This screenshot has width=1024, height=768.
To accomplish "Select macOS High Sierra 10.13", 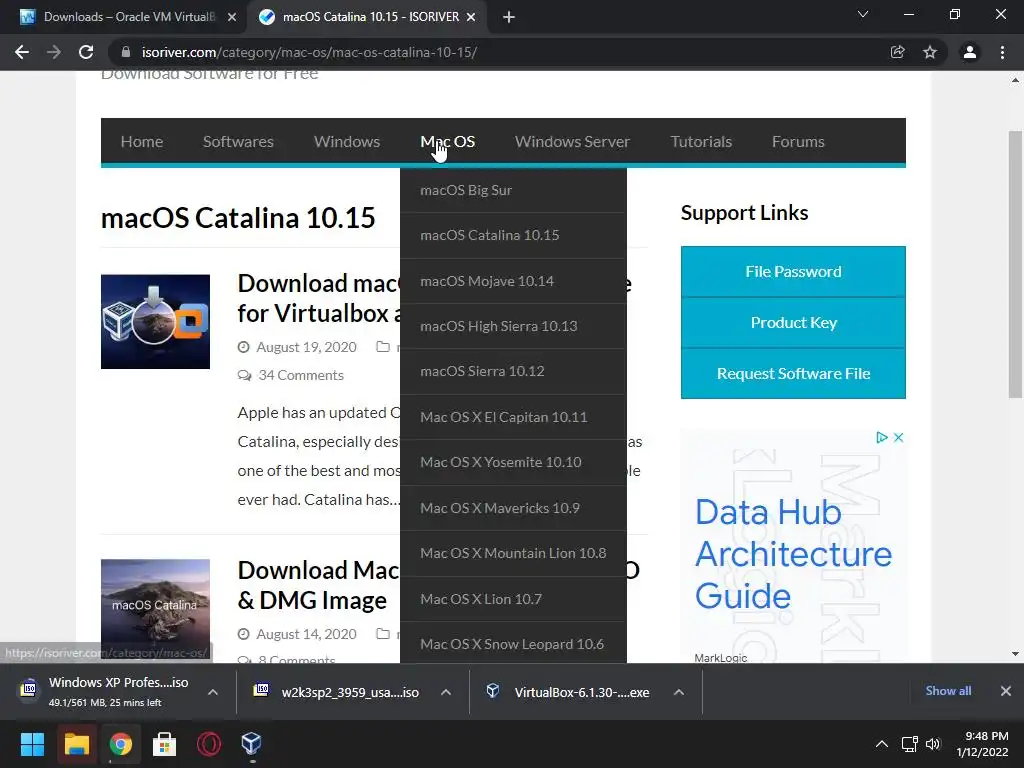I will (513, 326).
